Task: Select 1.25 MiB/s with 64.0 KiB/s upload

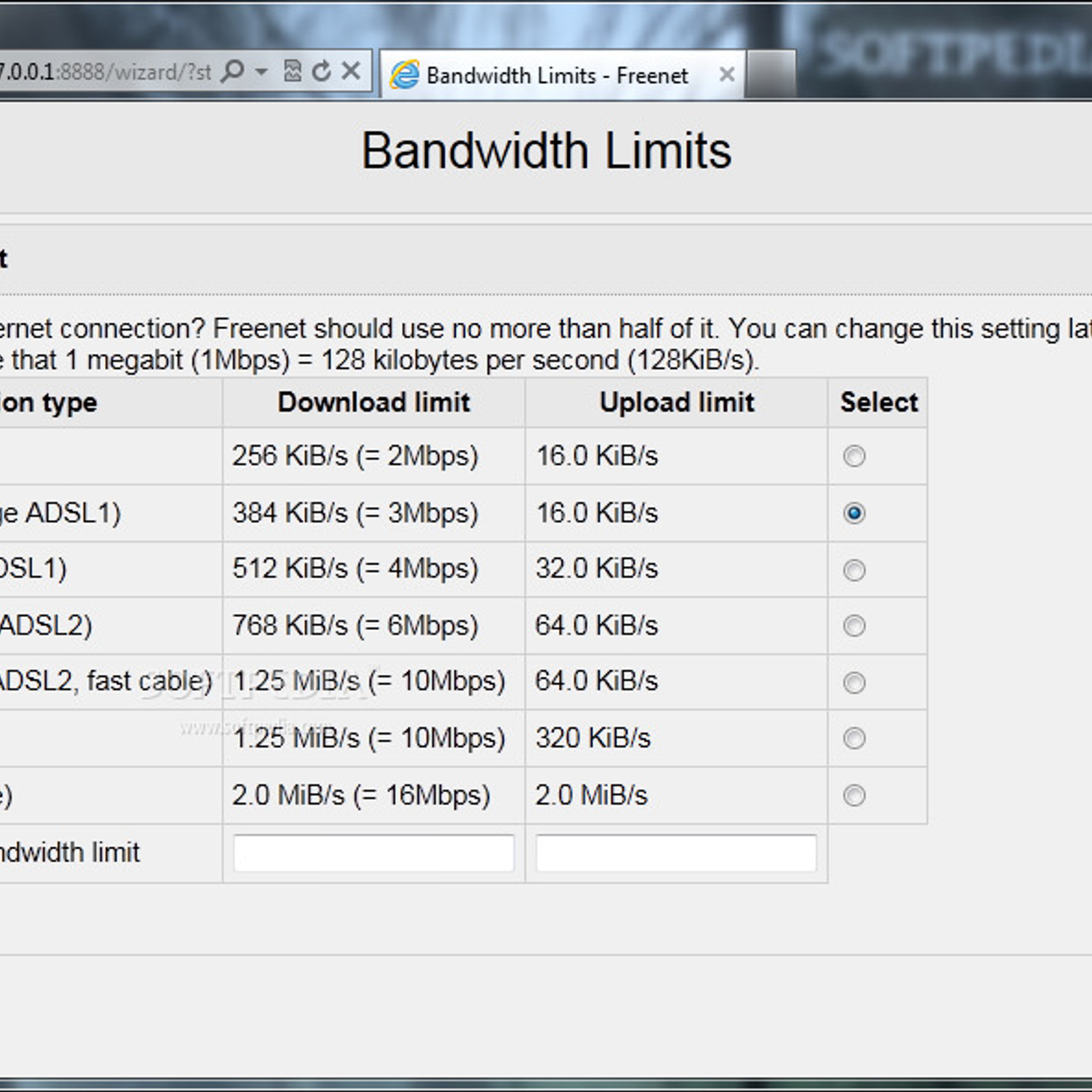Action: point(854,682)
